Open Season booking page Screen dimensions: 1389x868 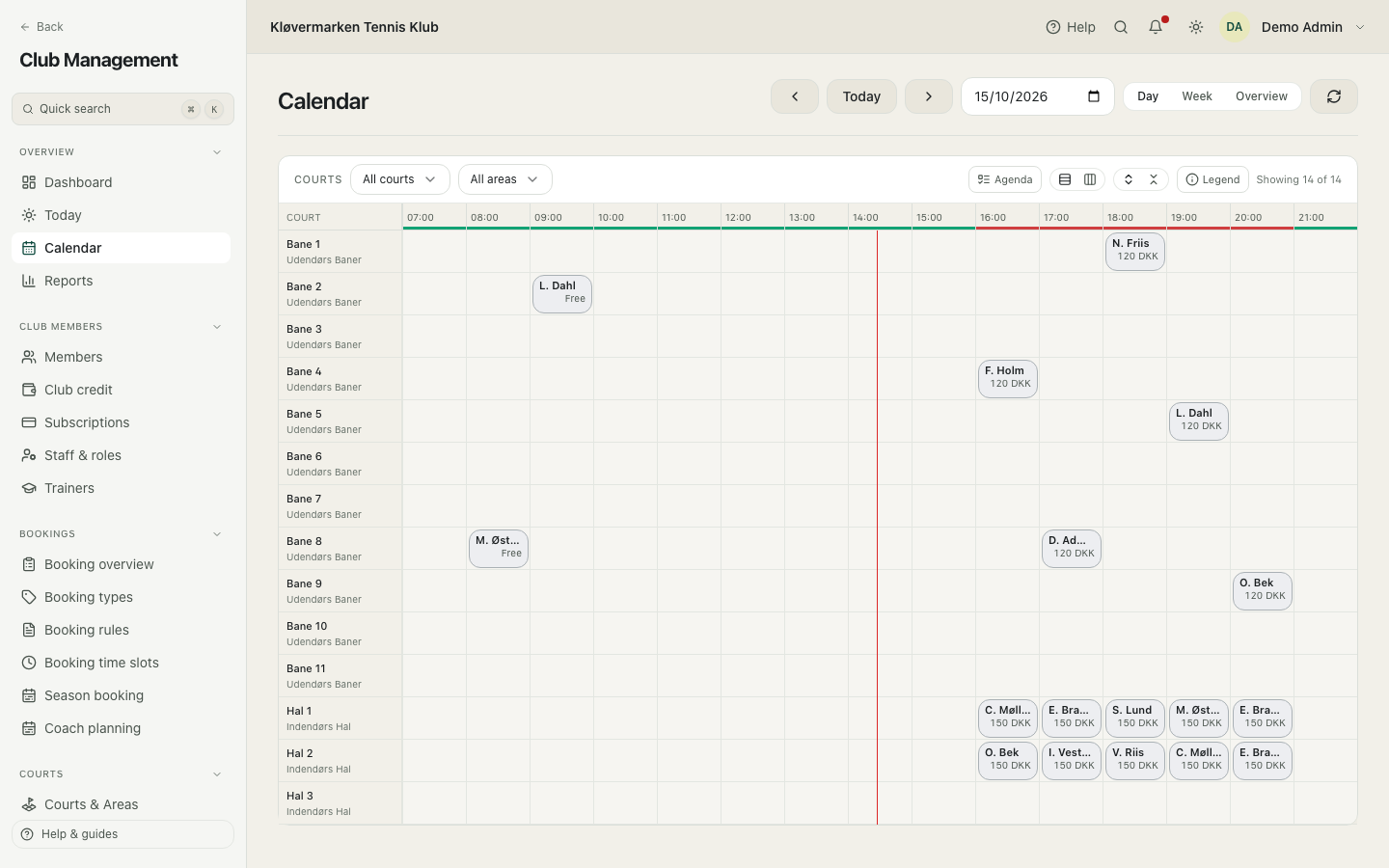[x=121, y=695]
